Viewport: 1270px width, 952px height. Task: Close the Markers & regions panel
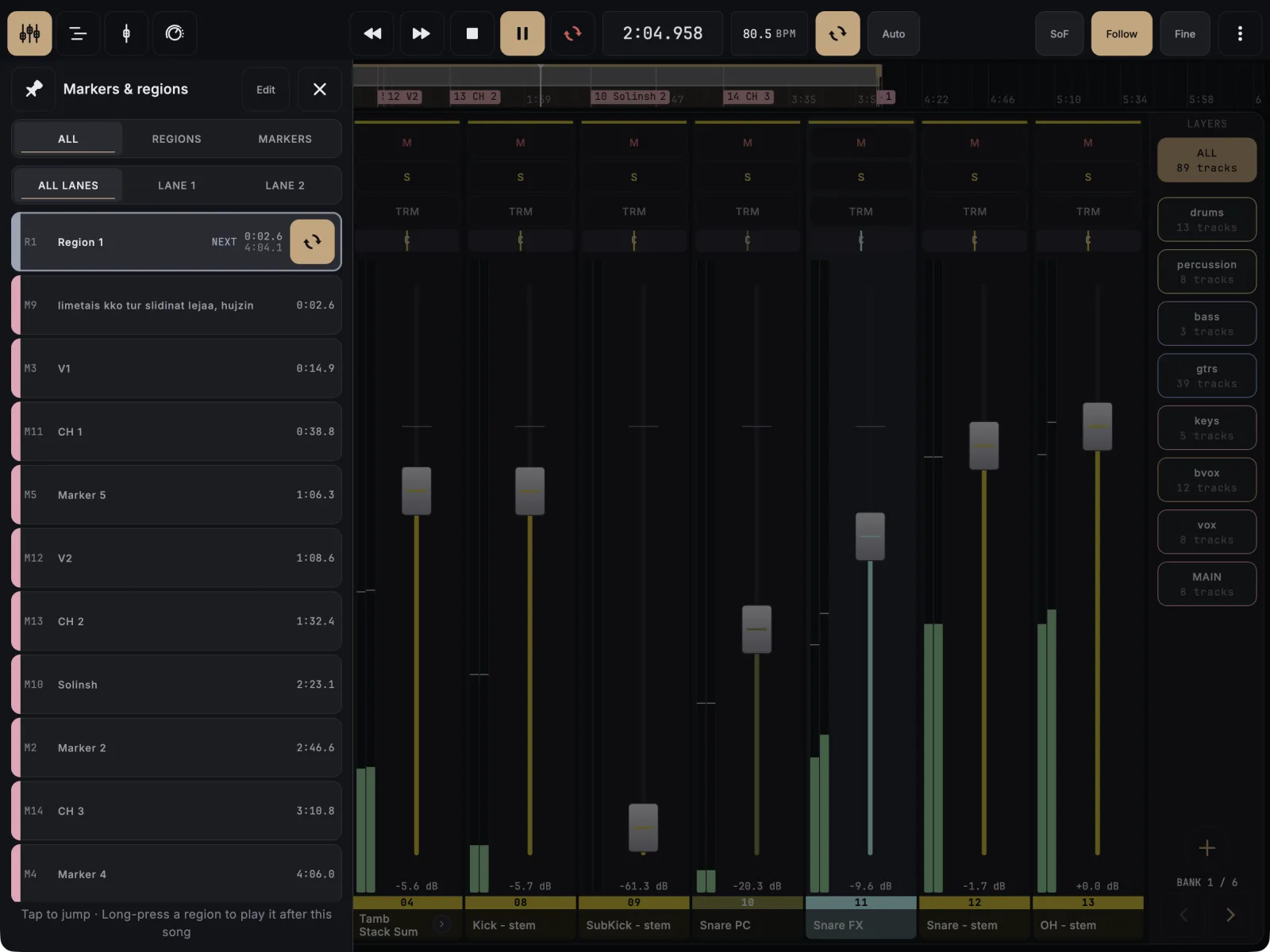320,89
